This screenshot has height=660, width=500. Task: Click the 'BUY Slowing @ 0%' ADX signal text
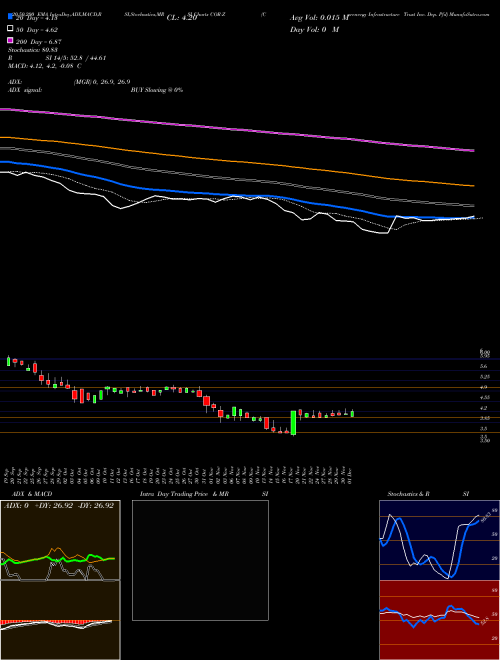point(157,90)
